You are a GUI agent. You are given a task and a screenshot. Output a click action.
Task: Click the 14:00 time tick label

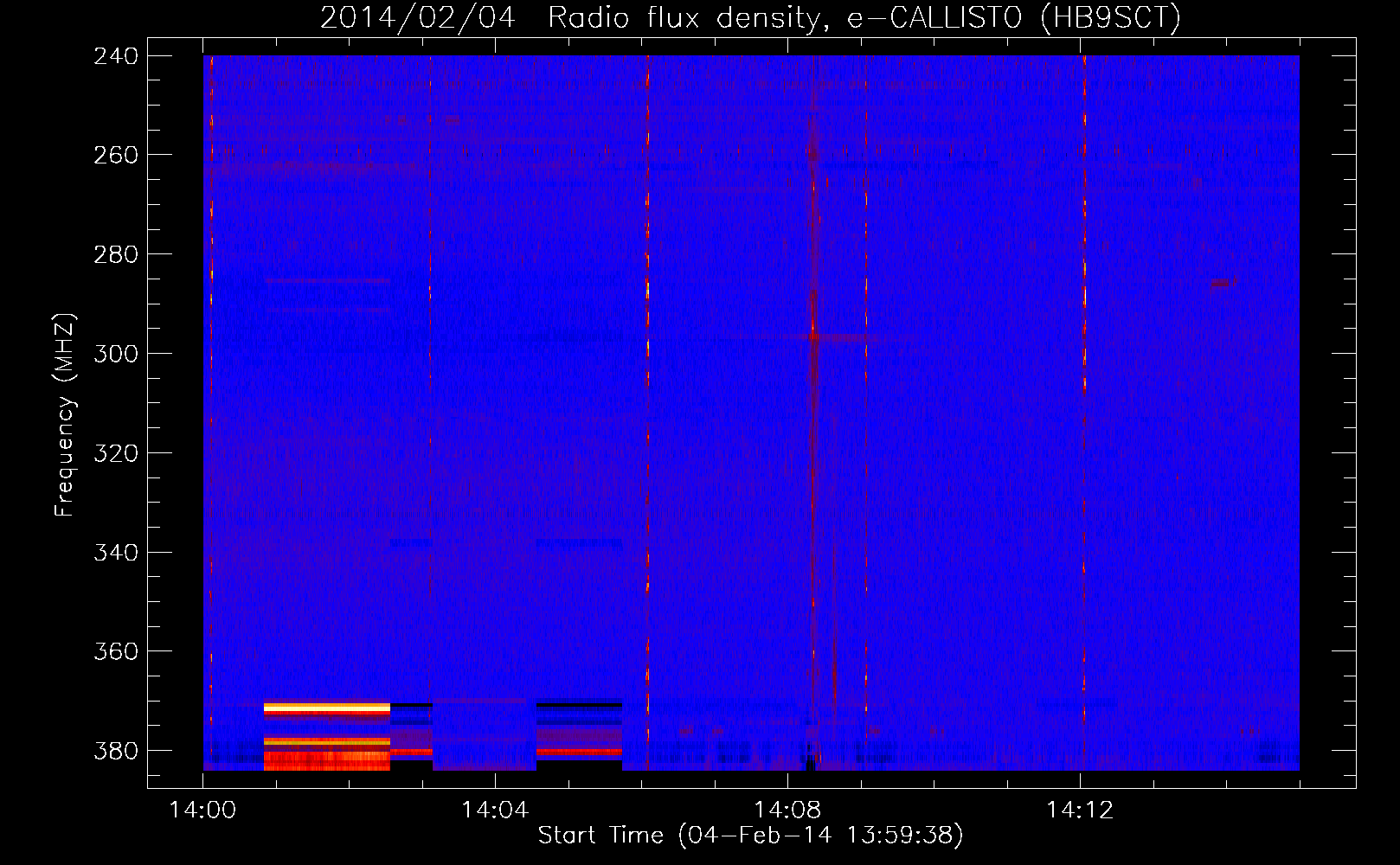click(202, 811)
